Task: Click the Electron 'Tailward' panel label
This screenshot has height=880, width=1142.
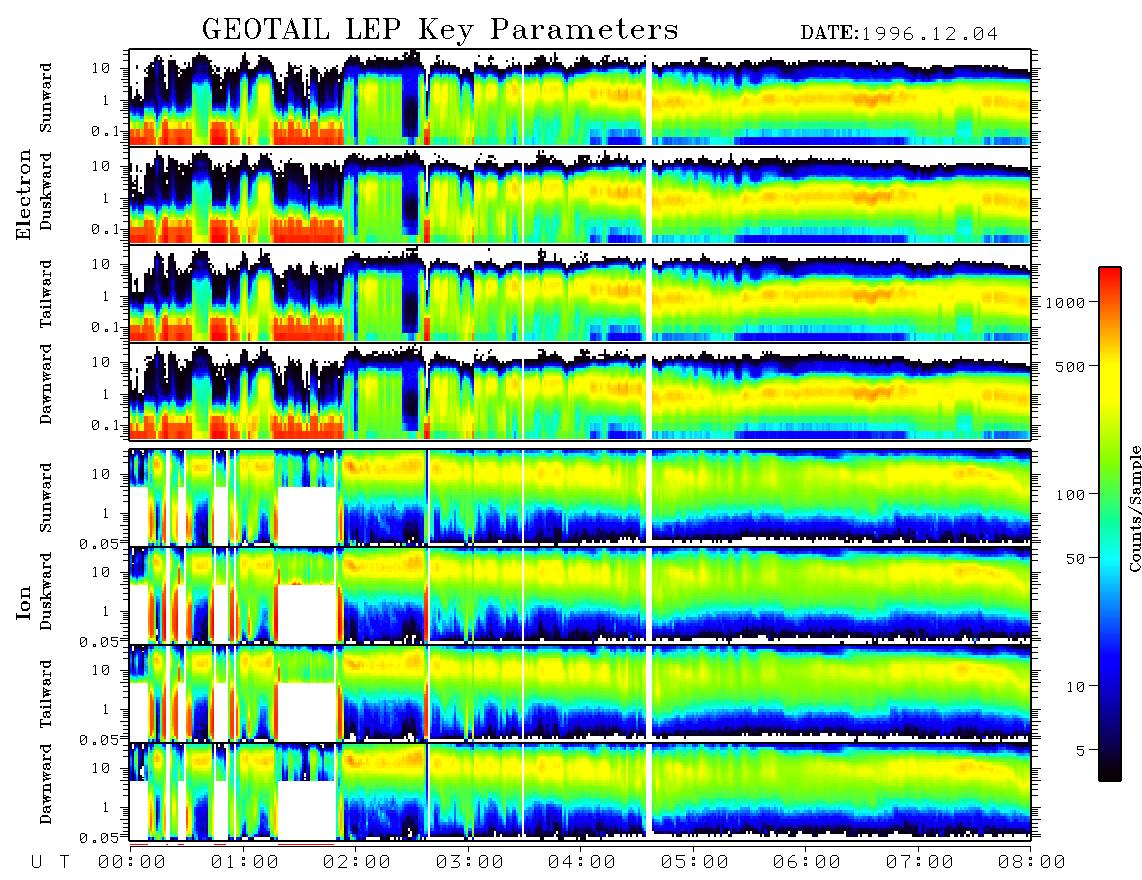Action: [x=45, y=294]
